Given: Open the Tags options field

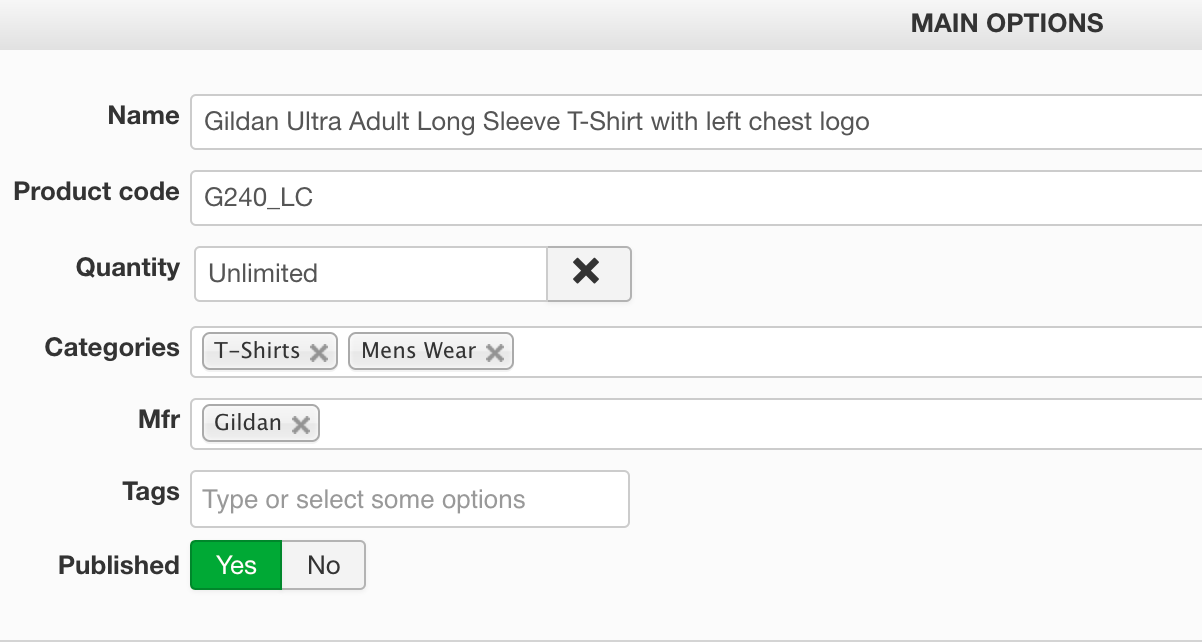Looking at the screenshot, I should pyautogui.click(x=409, y=499).
